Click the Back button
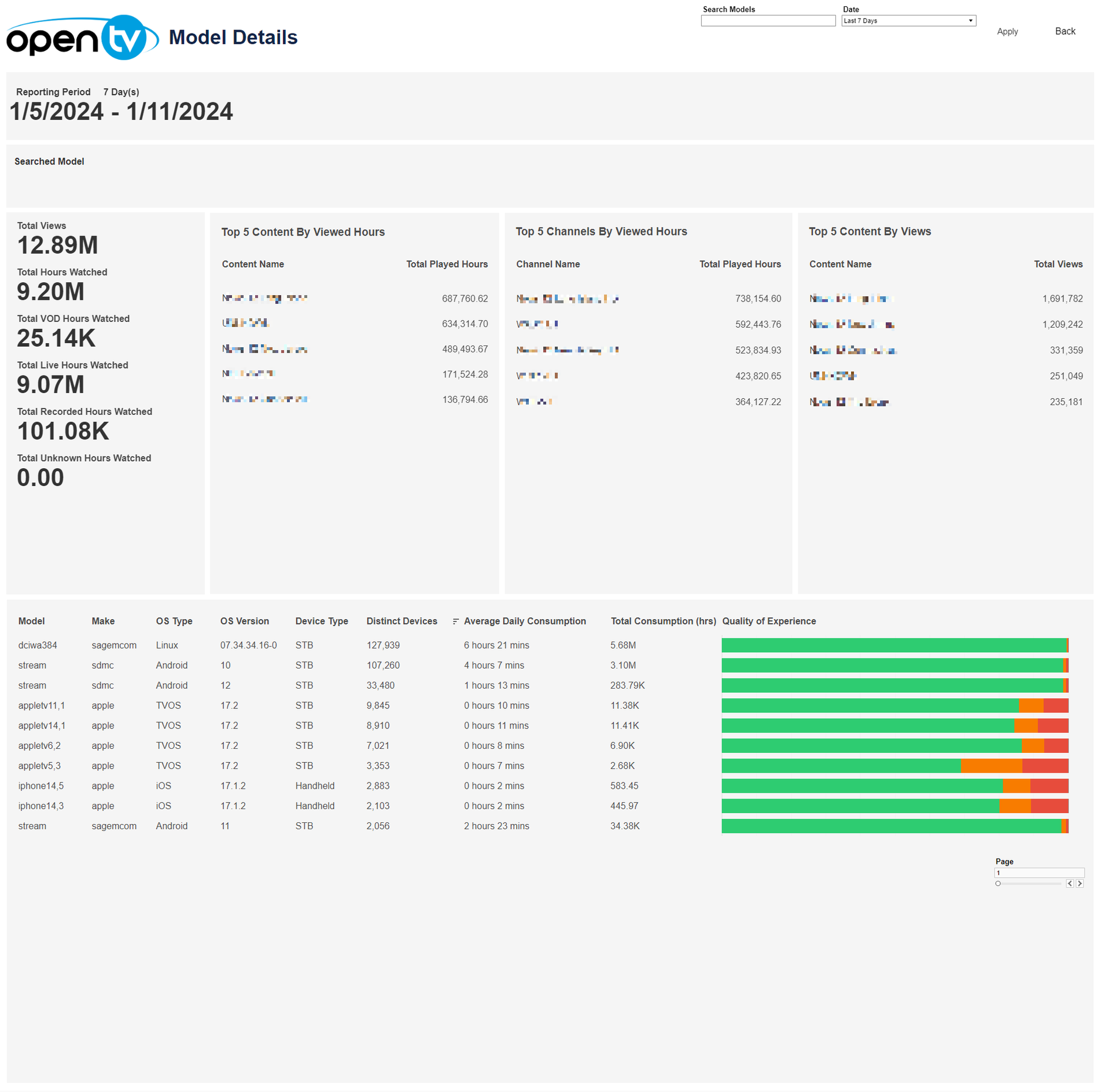 (1064, 31)
